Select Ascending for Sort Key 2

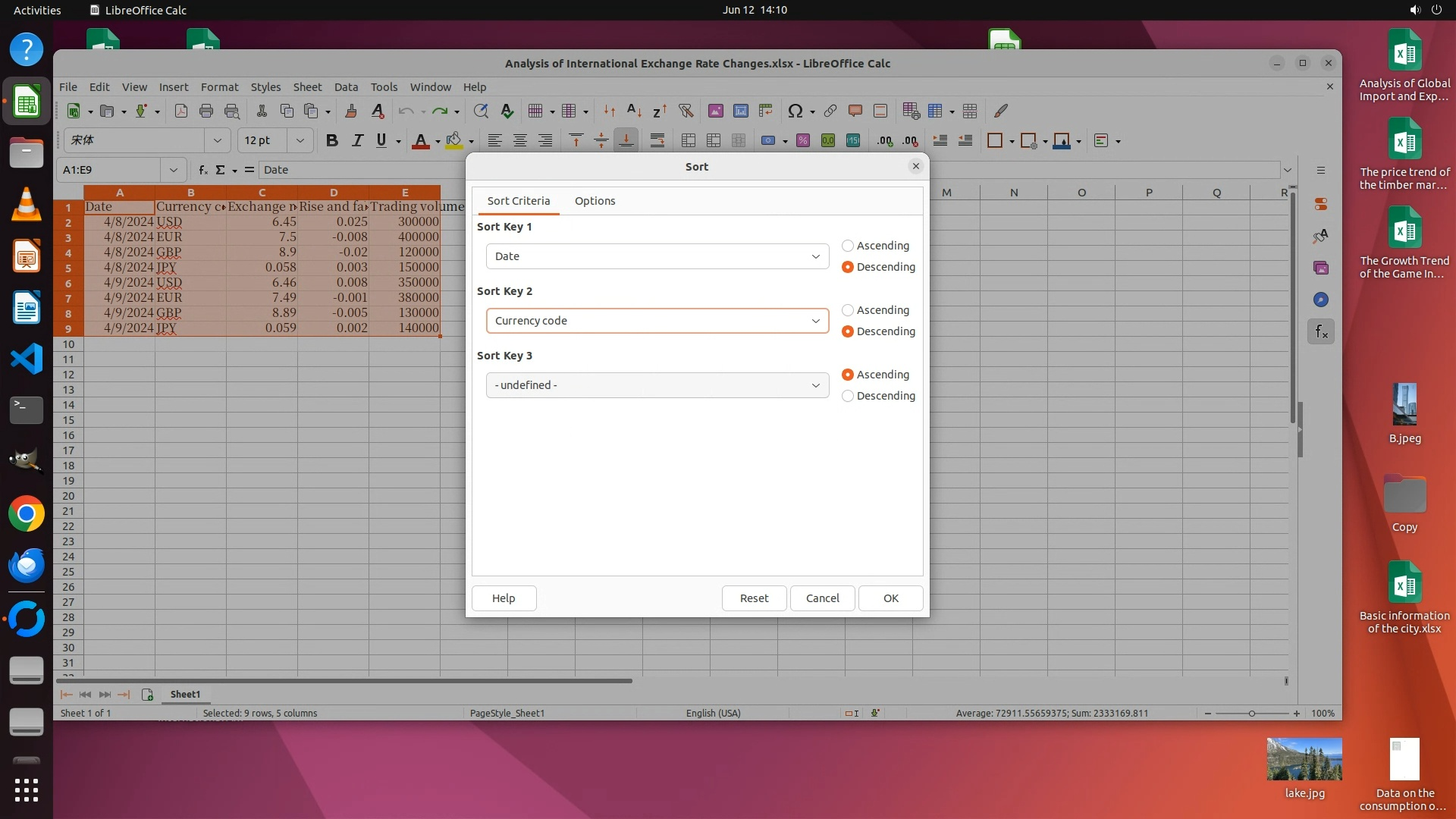(x=848, y=310)
